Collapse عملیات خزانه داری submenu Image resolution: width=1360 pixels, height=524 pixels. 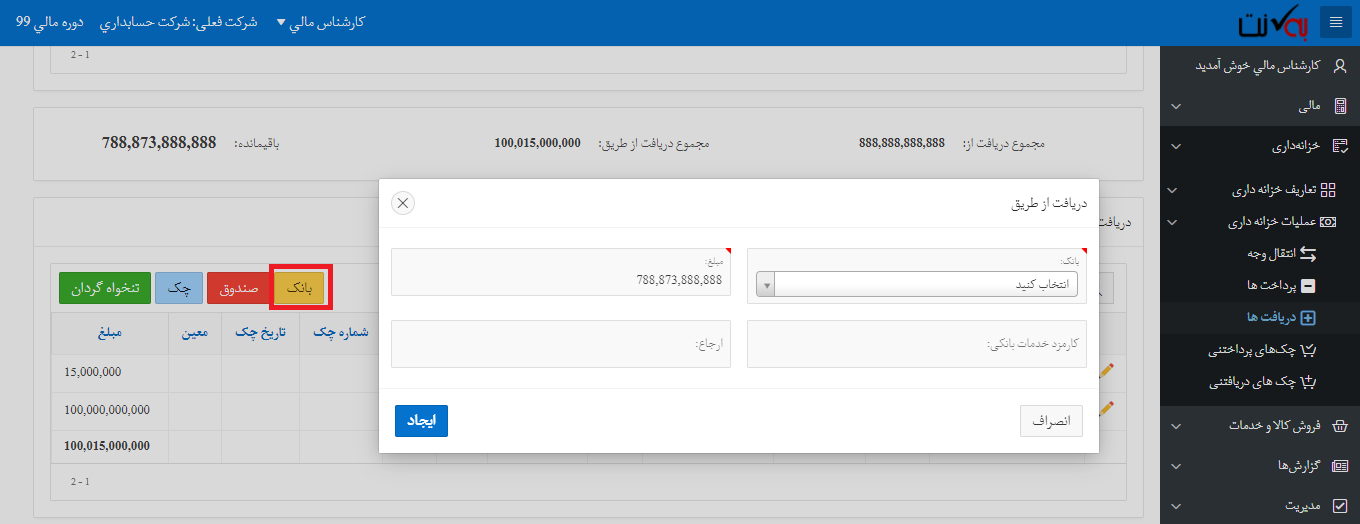coord(1174,222)
